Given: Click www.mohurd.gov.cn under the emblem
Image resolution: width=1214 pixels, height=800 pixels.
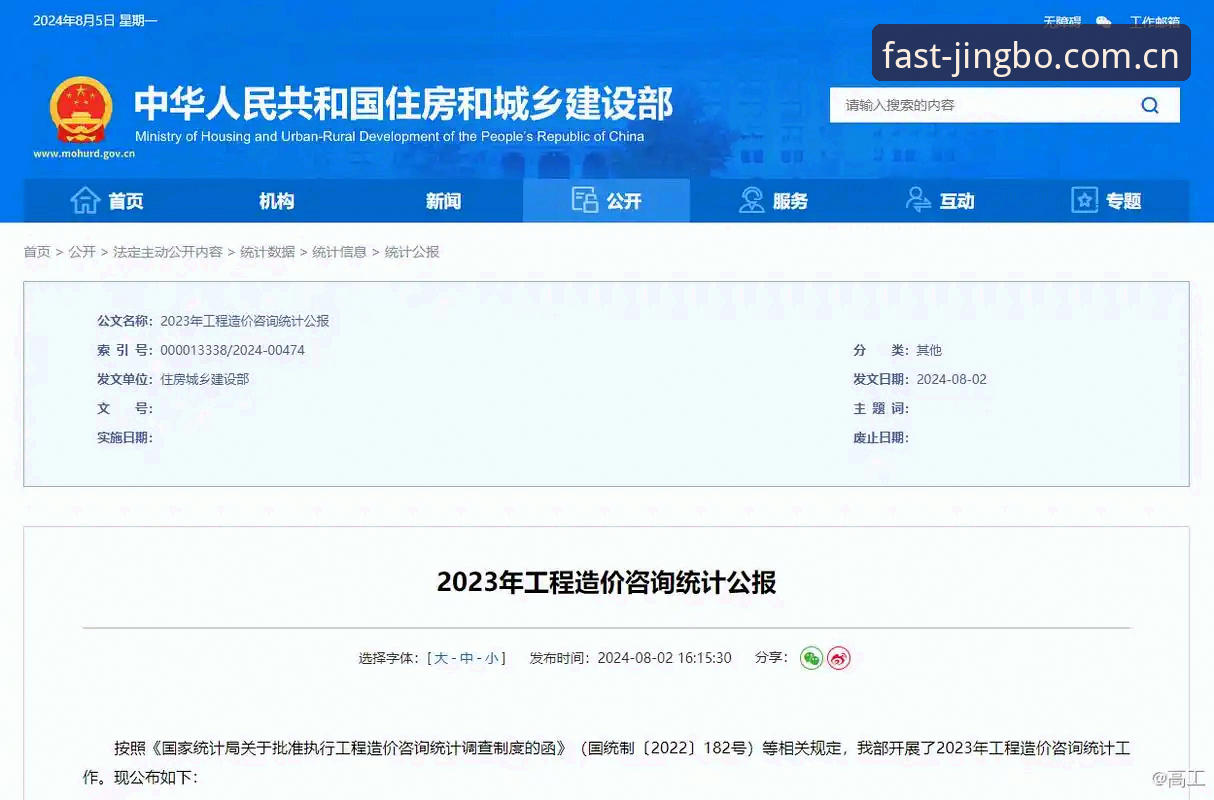Looking at the screenshot, I should pyautogui.click(x=84, y=154).
